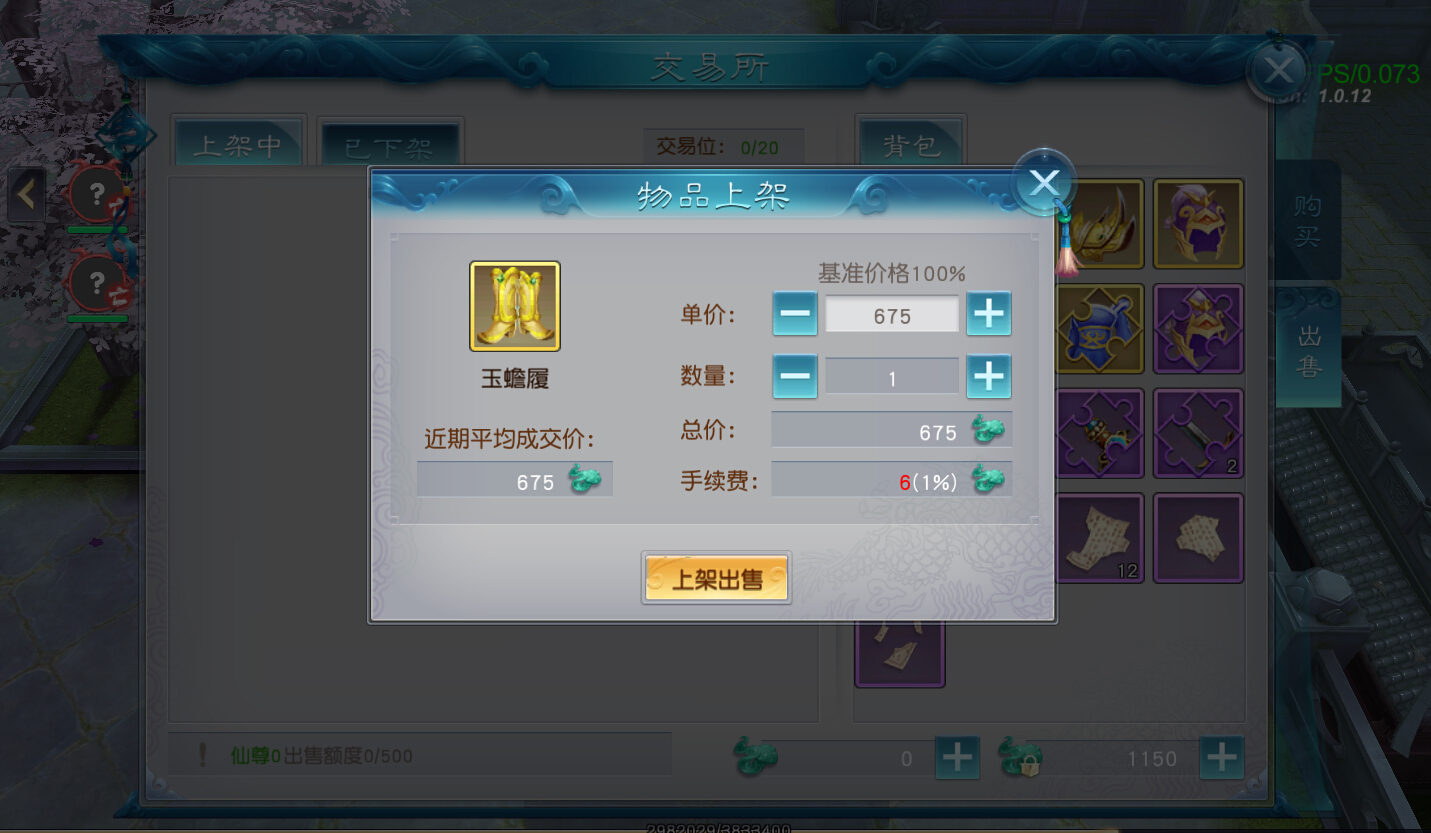The image size is (1431, 833).
Task: Select the 出售 sell side tab
Action: [x=1308, y=350]
